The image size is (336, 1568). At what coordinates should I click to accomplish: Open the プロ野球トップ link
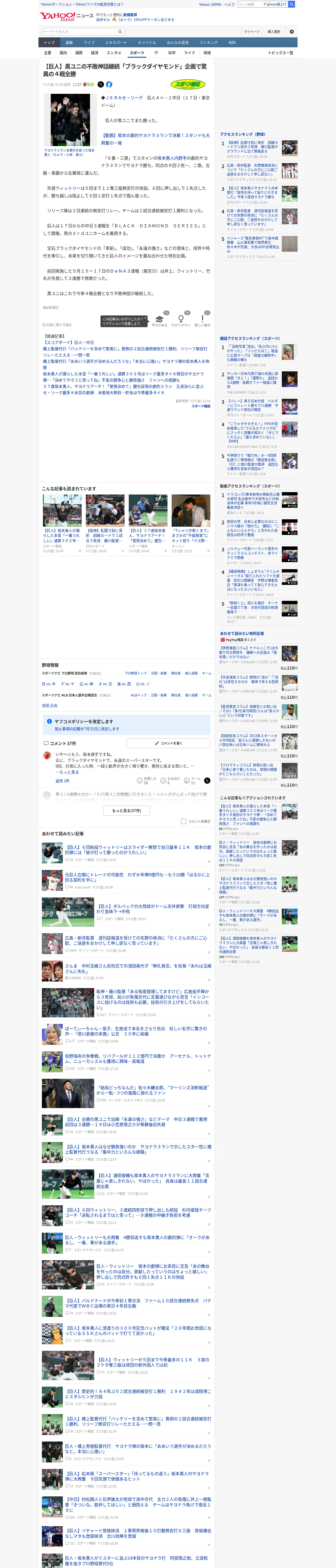point(135,673)
